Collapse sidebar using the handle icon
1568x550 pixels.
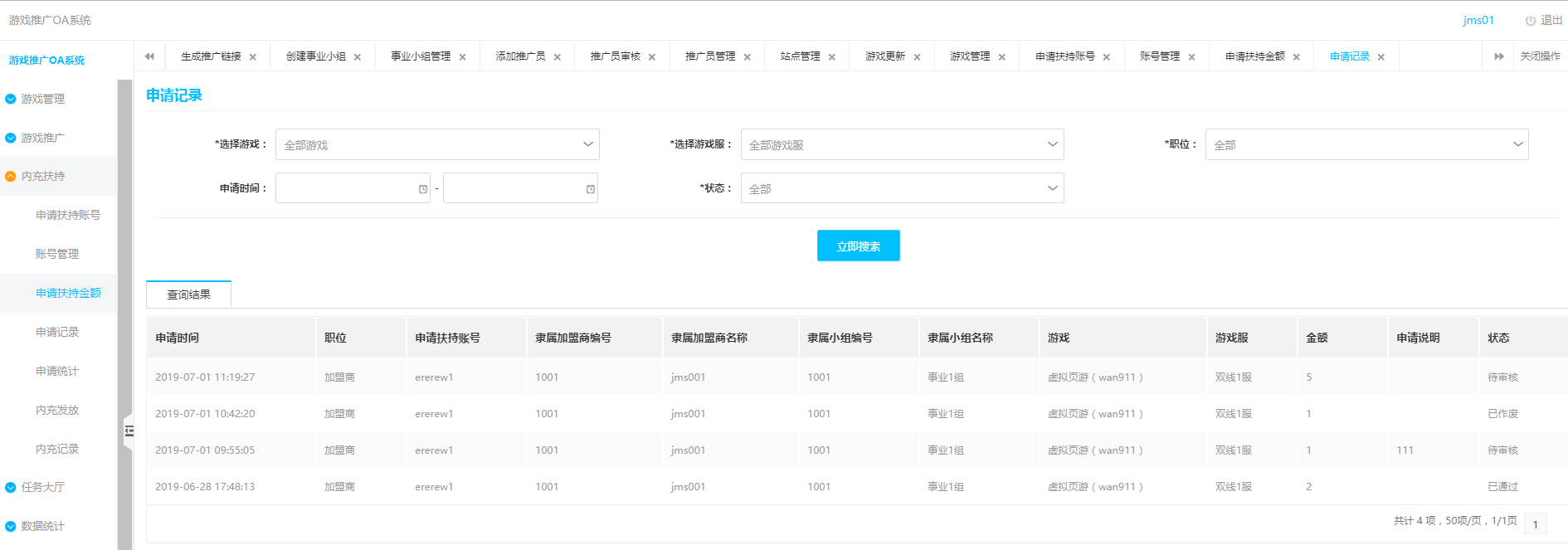tap(129, 430)
